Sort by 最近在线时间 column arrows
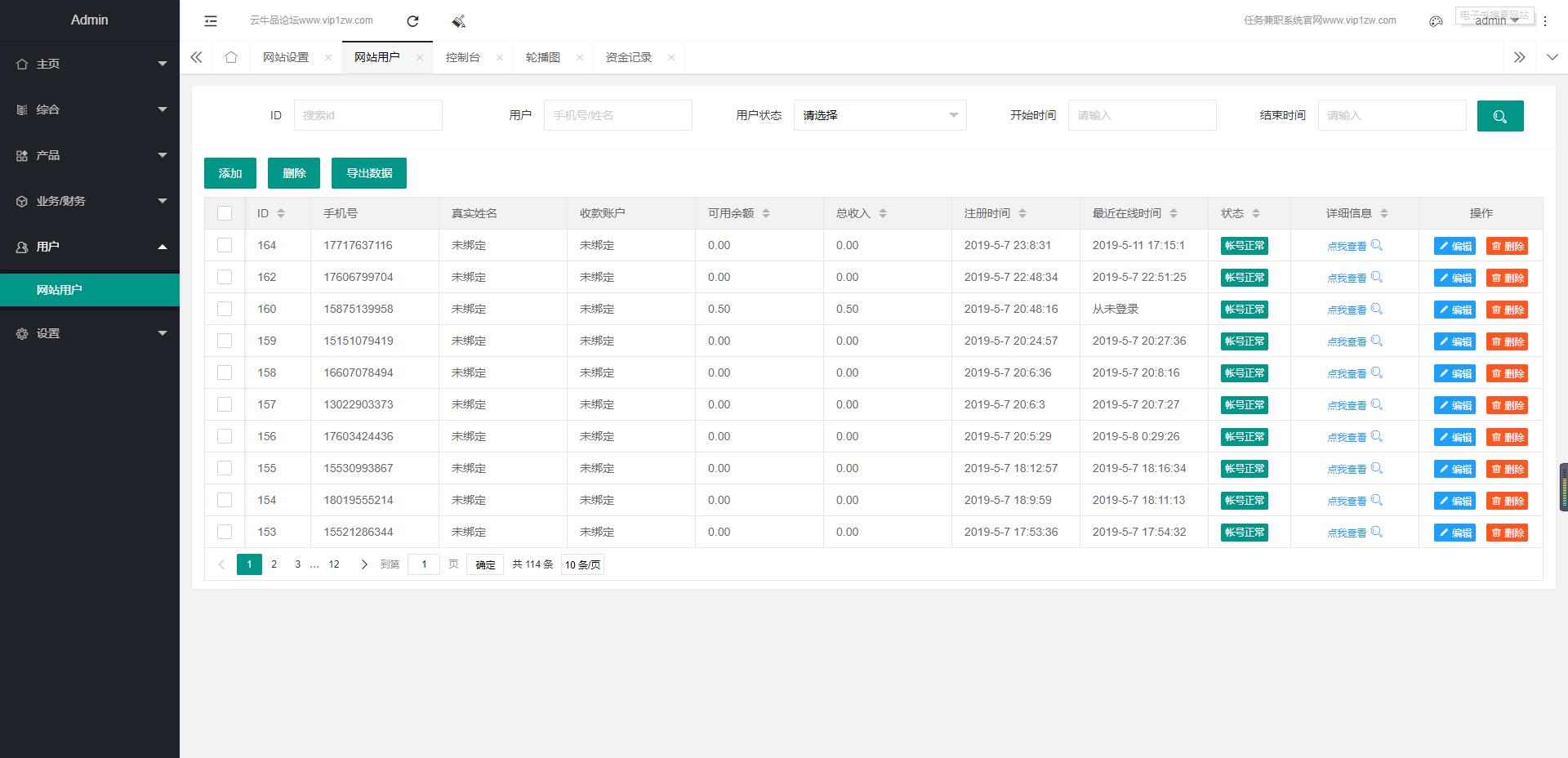Screen dimensions: 1568x758 pos(1174,213)
